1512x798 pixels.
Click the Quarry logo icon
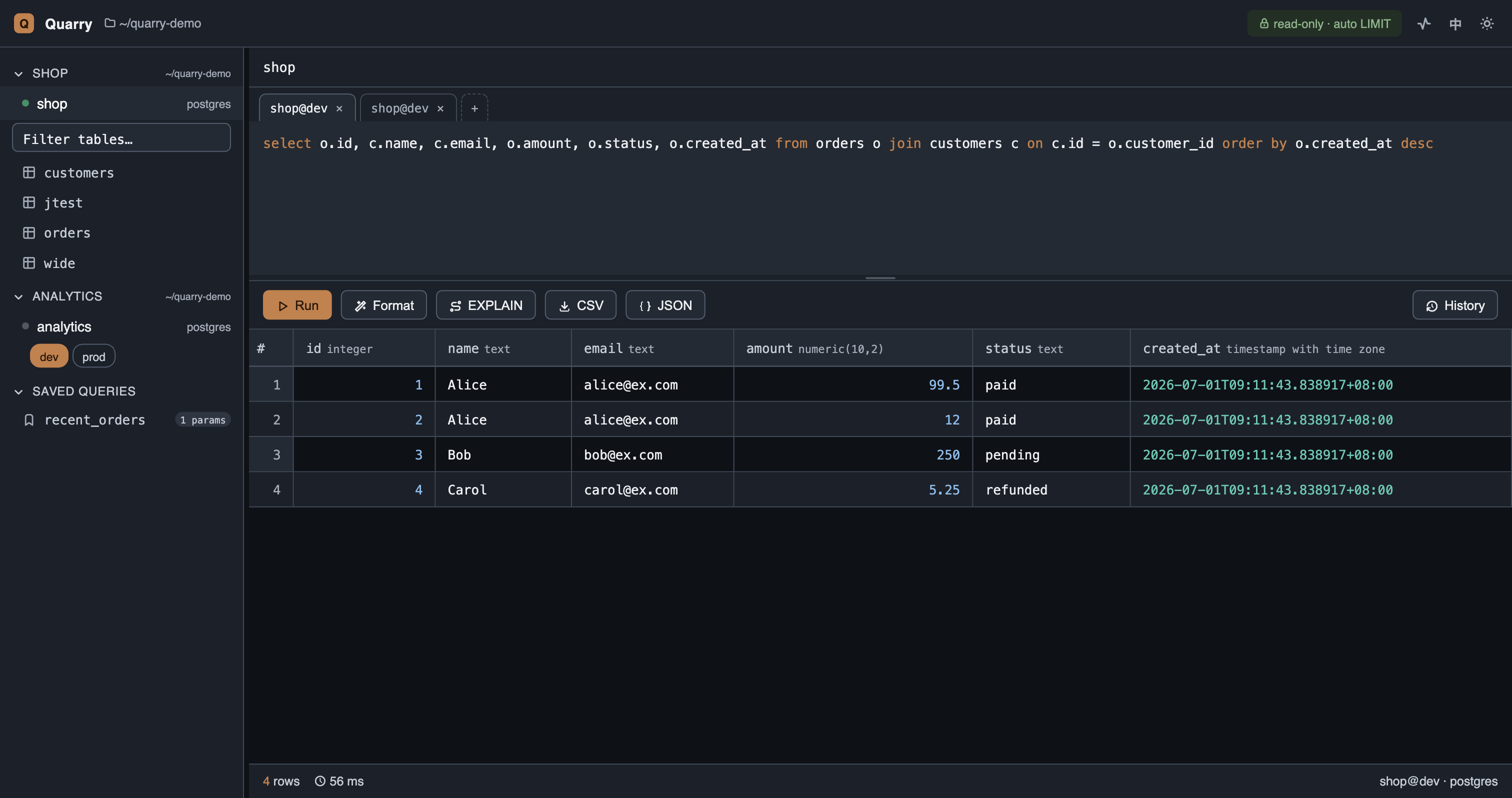(24, 23)
